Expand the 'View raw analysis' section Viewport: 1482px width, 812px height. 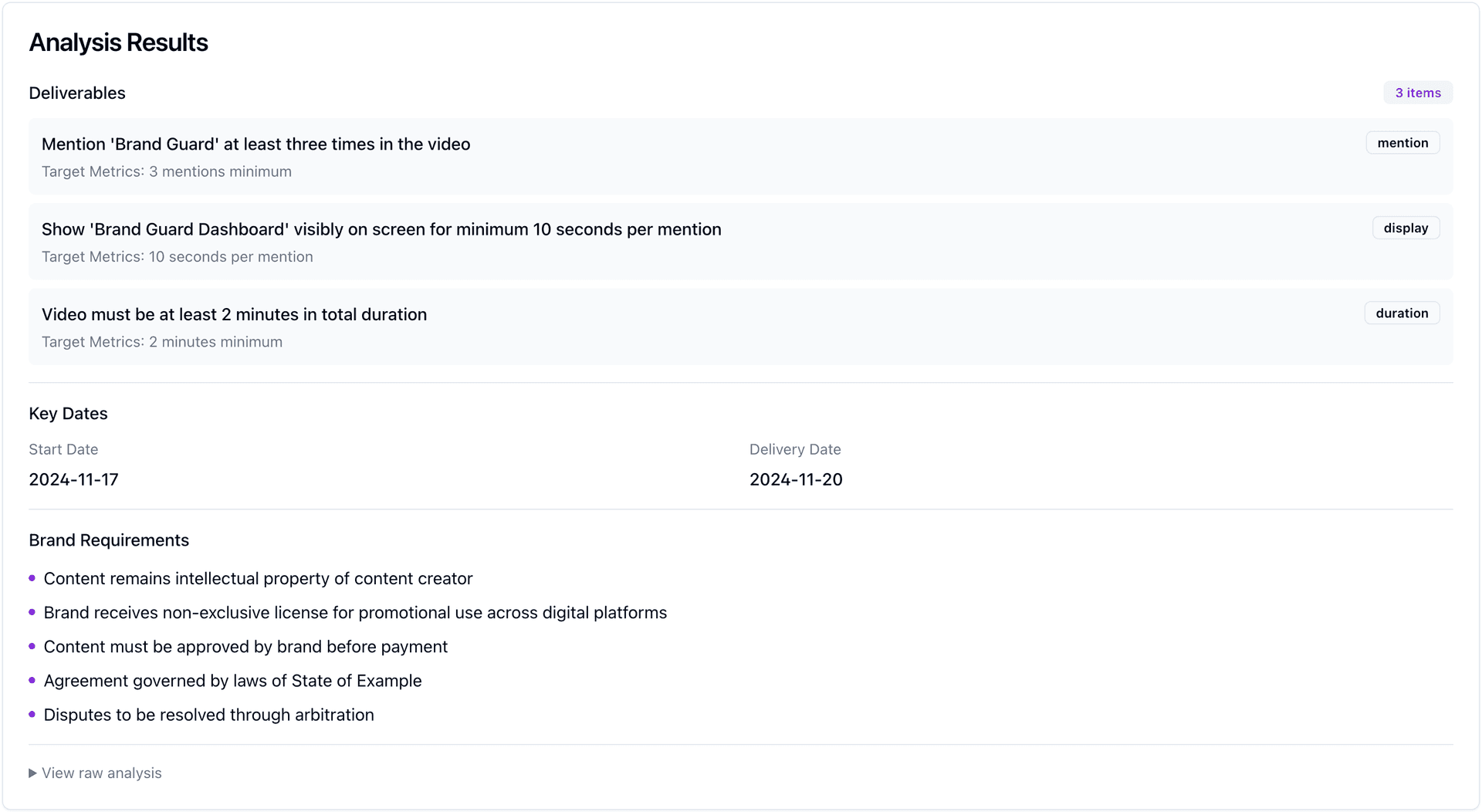[x=101, y=773]
